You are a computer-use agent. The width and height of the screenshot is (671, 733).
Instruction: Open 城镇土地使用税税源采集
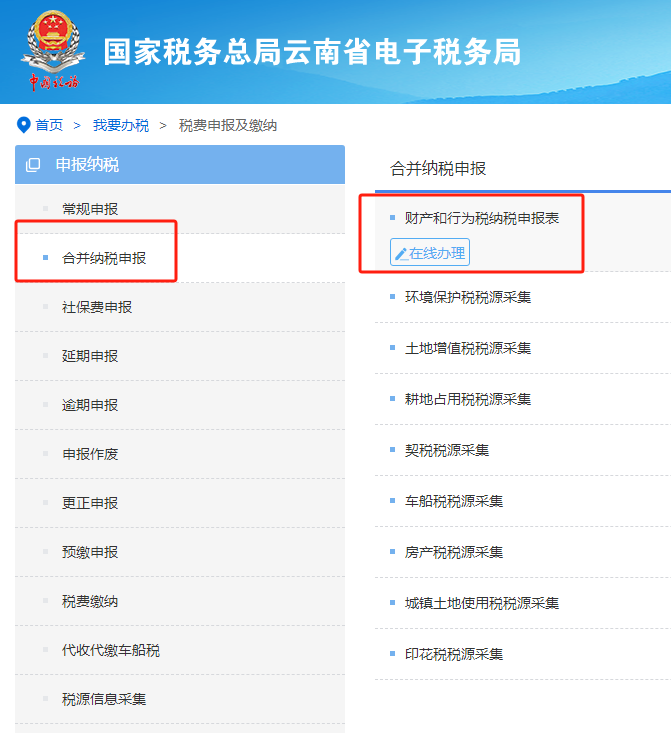tap(482, 603)
